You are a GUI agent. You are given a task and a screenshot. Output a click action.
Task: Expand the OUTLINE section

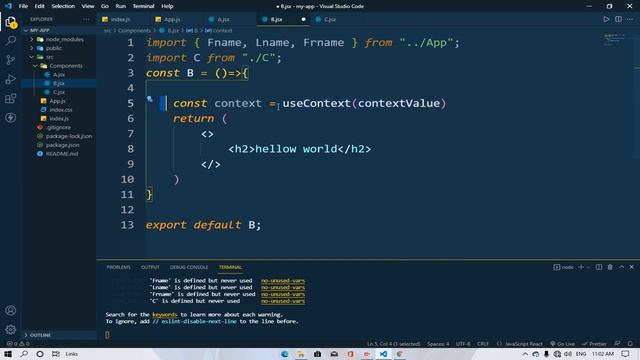pos(26,335)
